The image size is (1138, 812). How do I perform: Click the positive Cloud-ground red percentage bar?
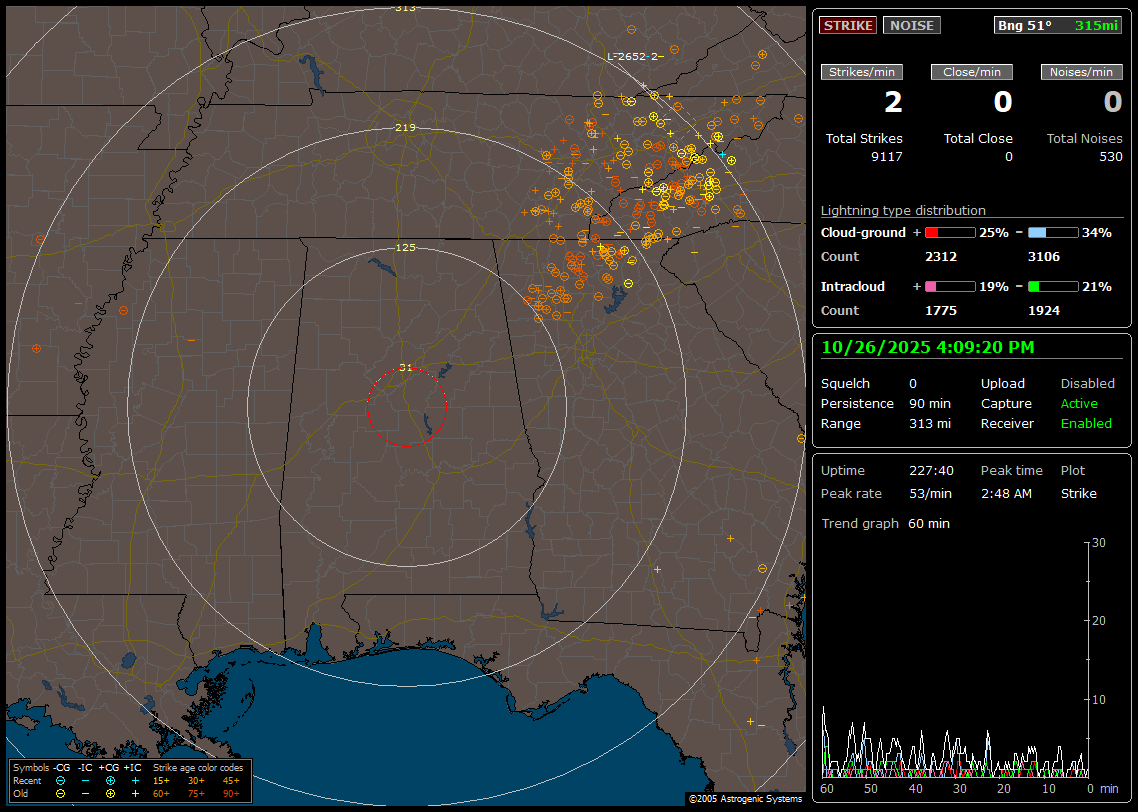tap(949, 232)
